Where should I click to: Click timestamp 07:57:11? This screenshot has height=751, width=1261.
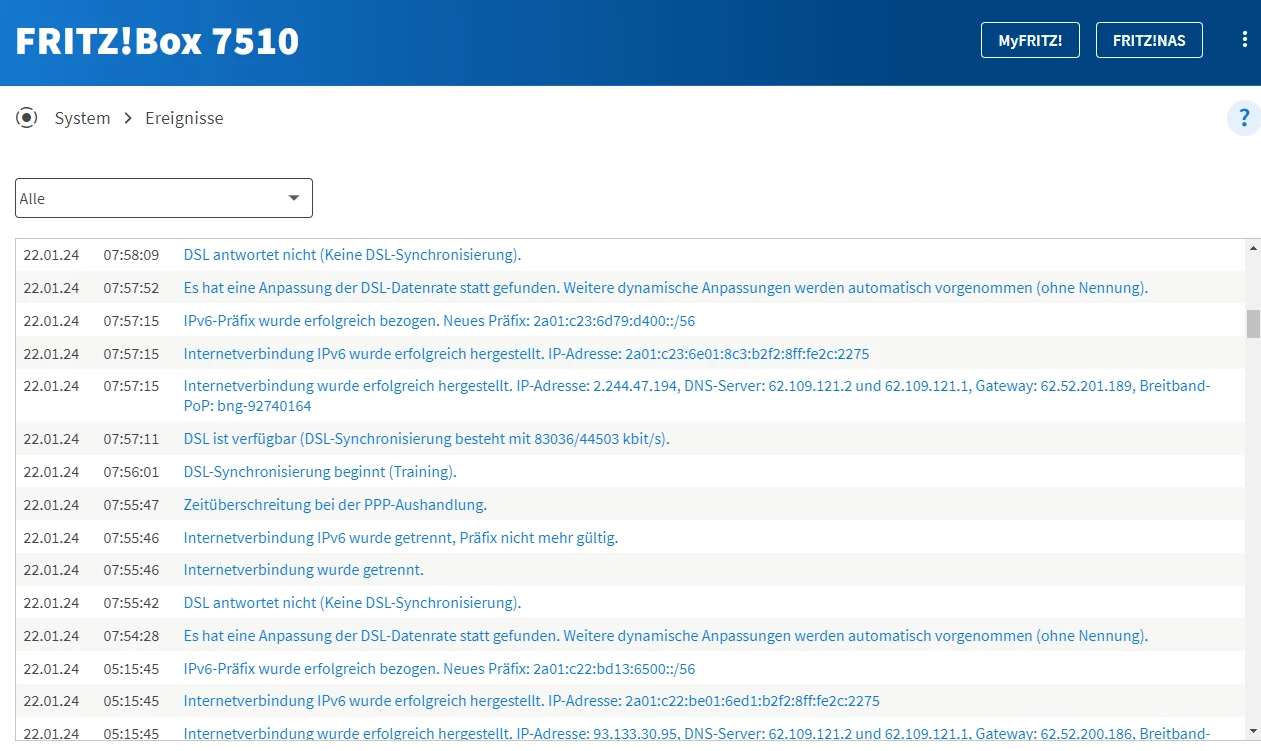[x=131, y=439]
